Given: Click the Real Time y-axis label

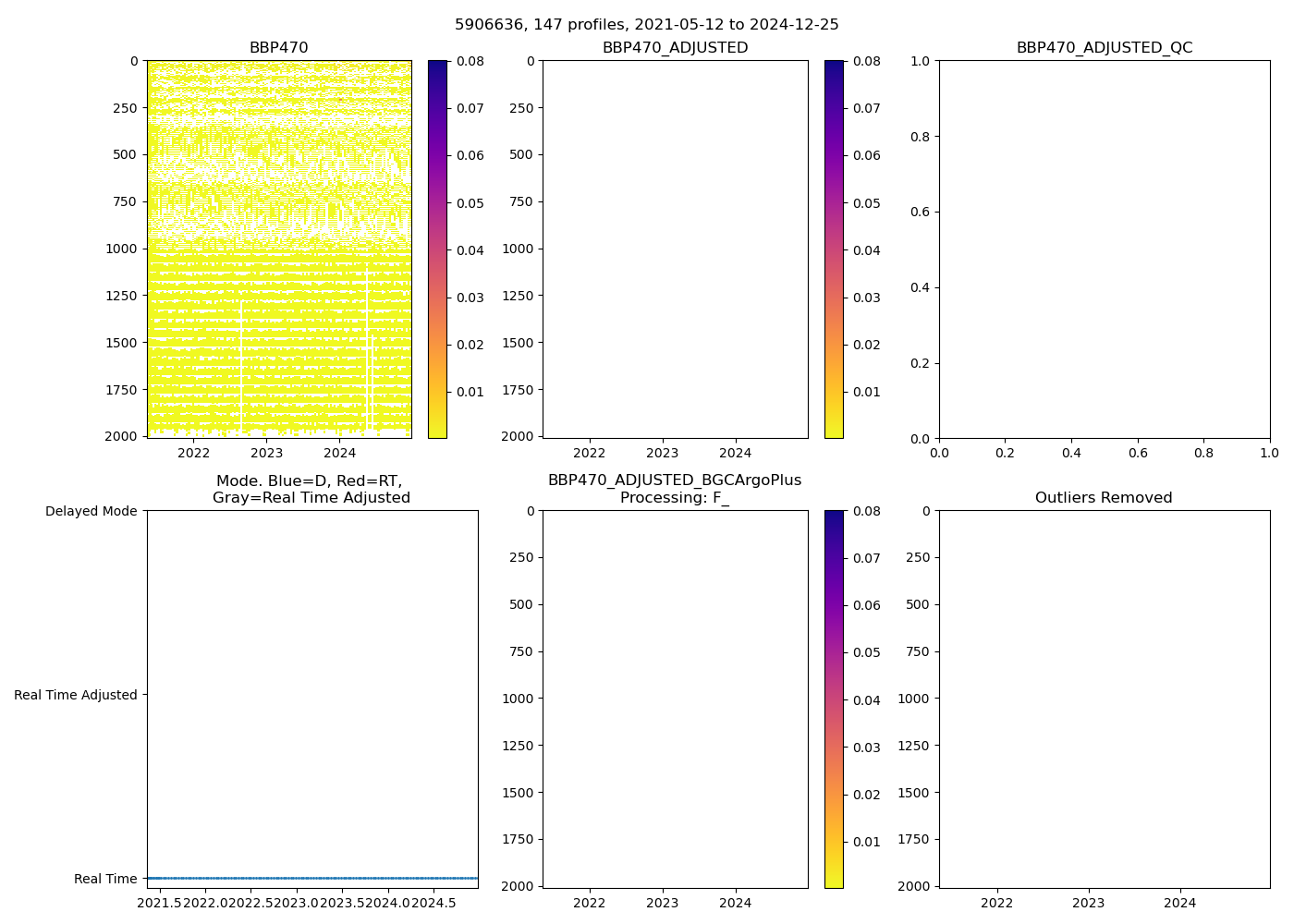Looking at the screenshot, I should coord(105,879).
